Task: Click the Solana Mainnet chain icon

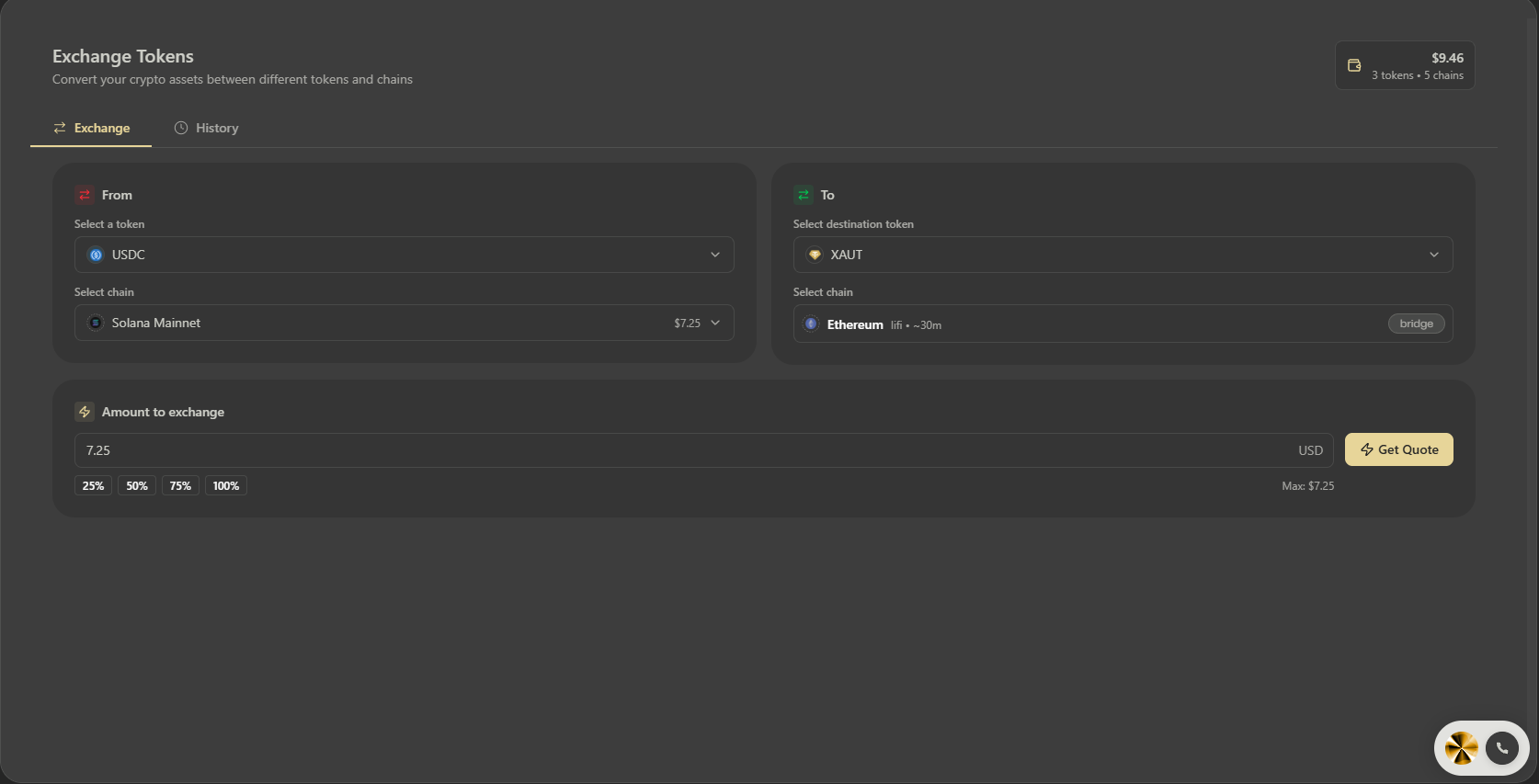Action: click(x=96, y=323)
